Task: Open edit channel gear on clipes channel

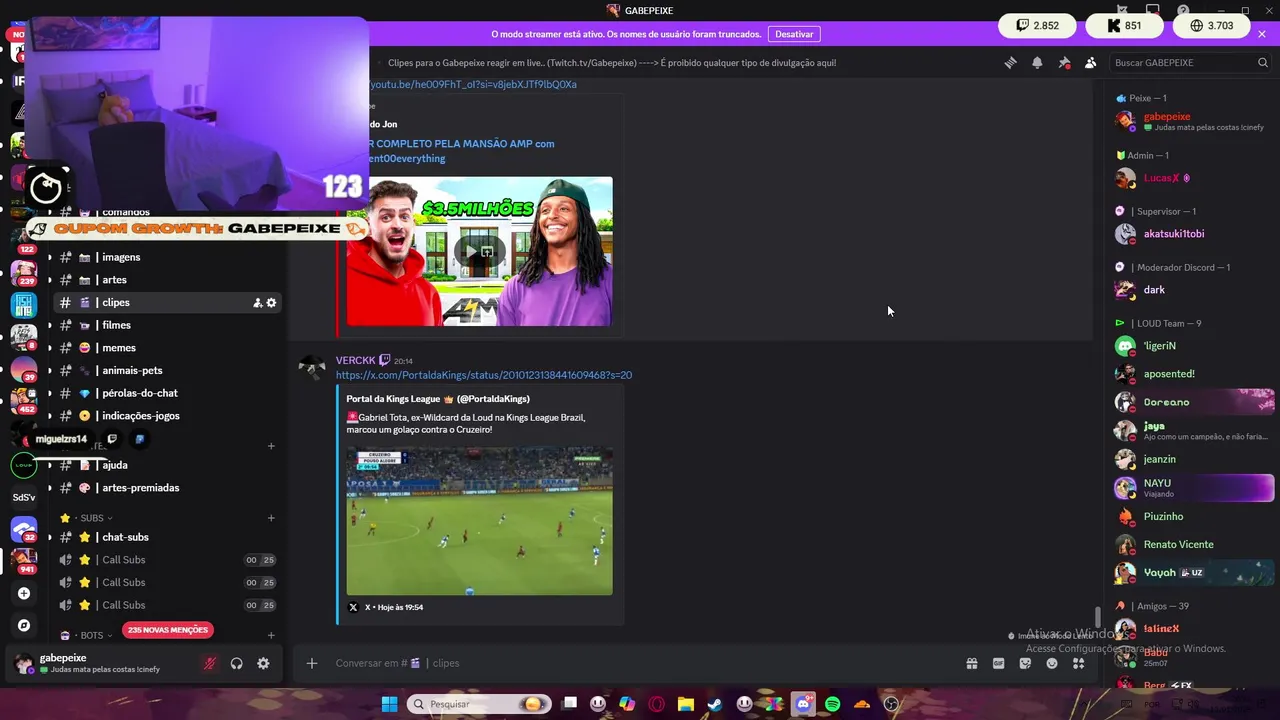Action: point(271,303)
